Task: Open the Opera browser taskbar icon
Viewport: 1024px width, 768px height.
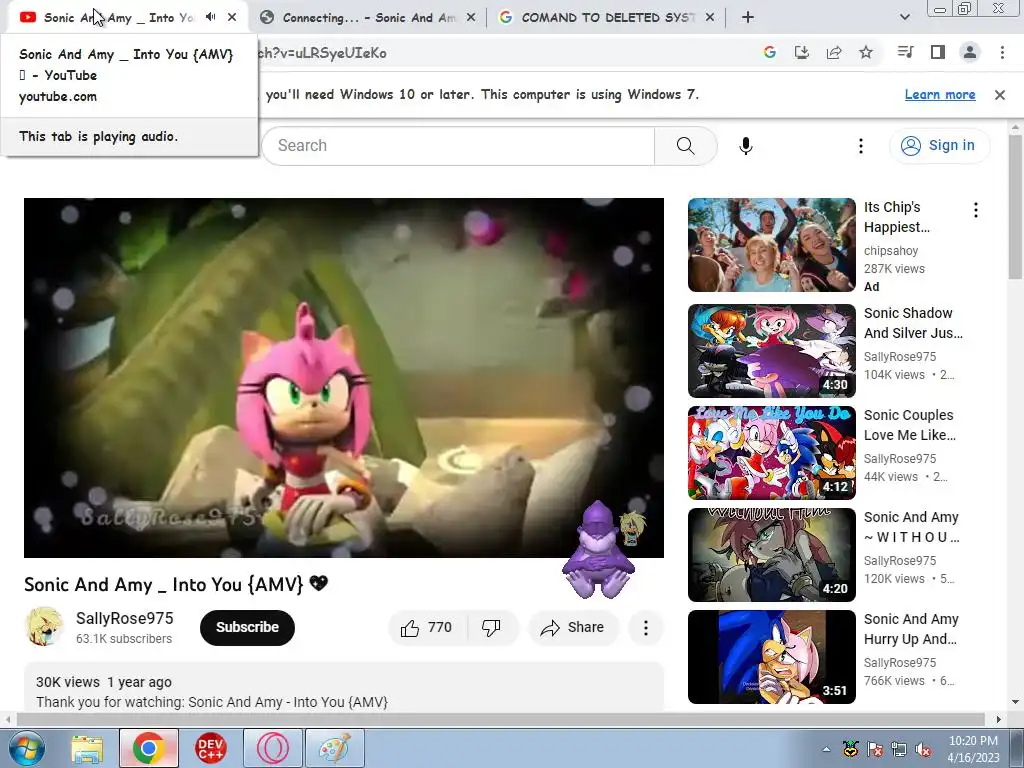Action: point(272,748)
